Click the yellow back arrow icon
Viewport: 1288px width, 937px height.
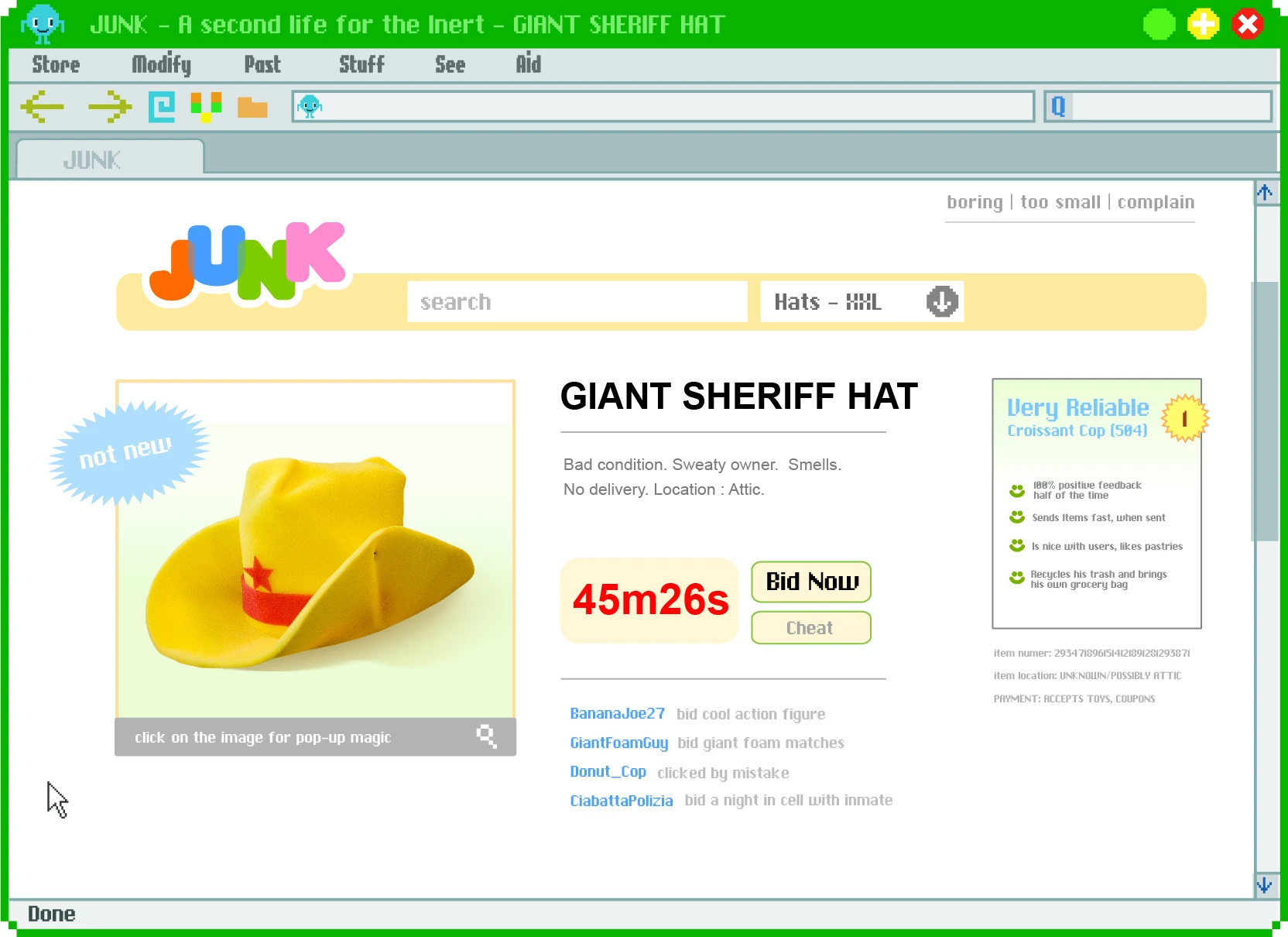click(x=43, y=107)
